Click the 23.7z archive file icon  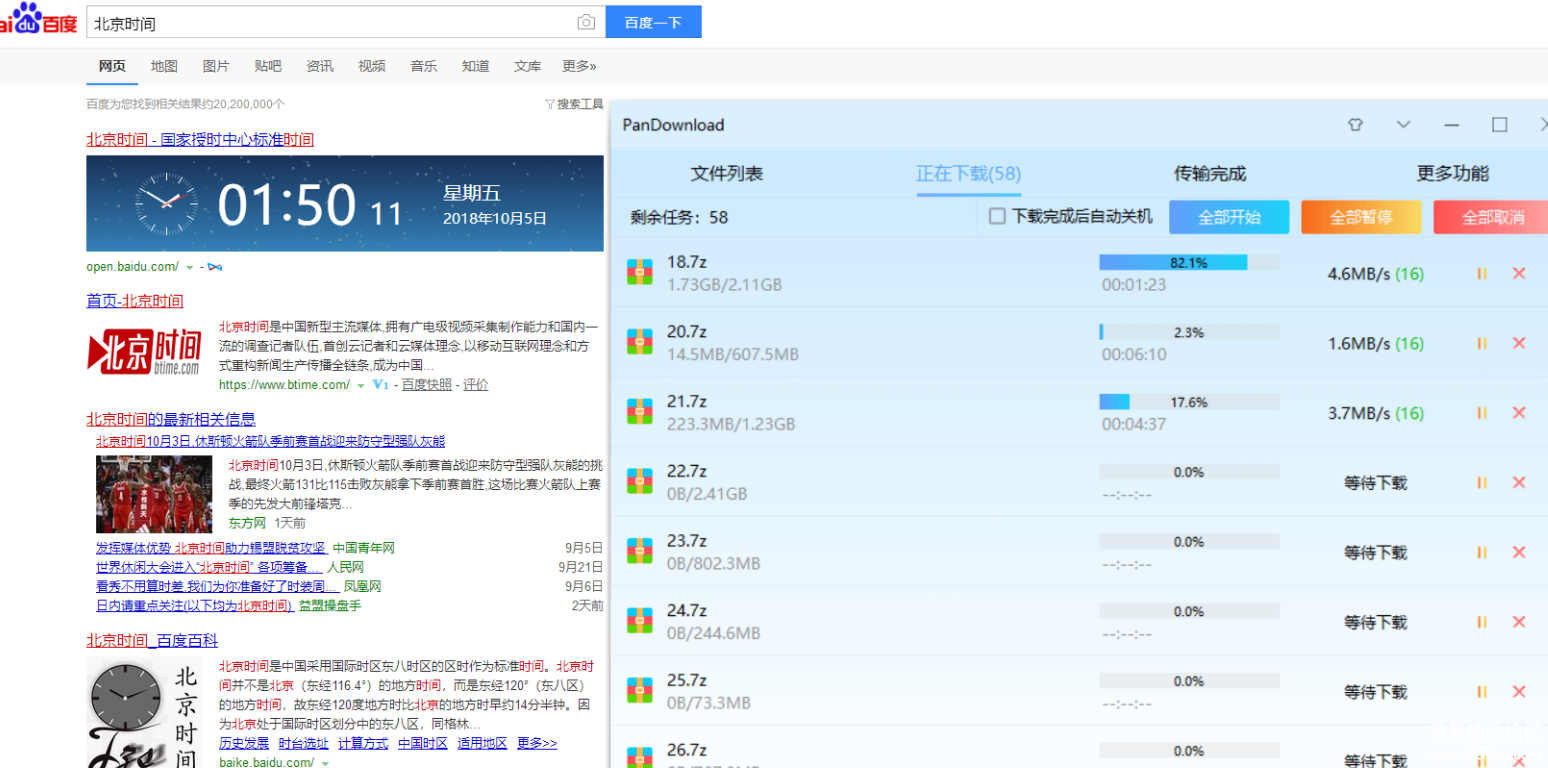(x=639, y=551)
